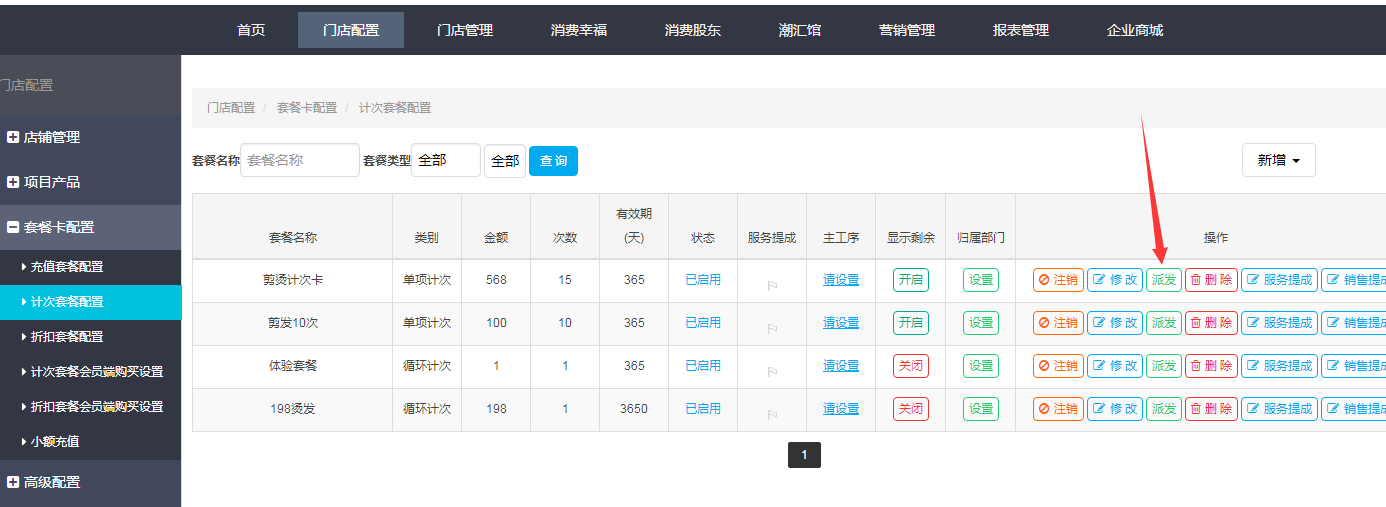Click the second 全部 dropdown before 查询
Viewport: 1386px width, 507px height.
505,161
